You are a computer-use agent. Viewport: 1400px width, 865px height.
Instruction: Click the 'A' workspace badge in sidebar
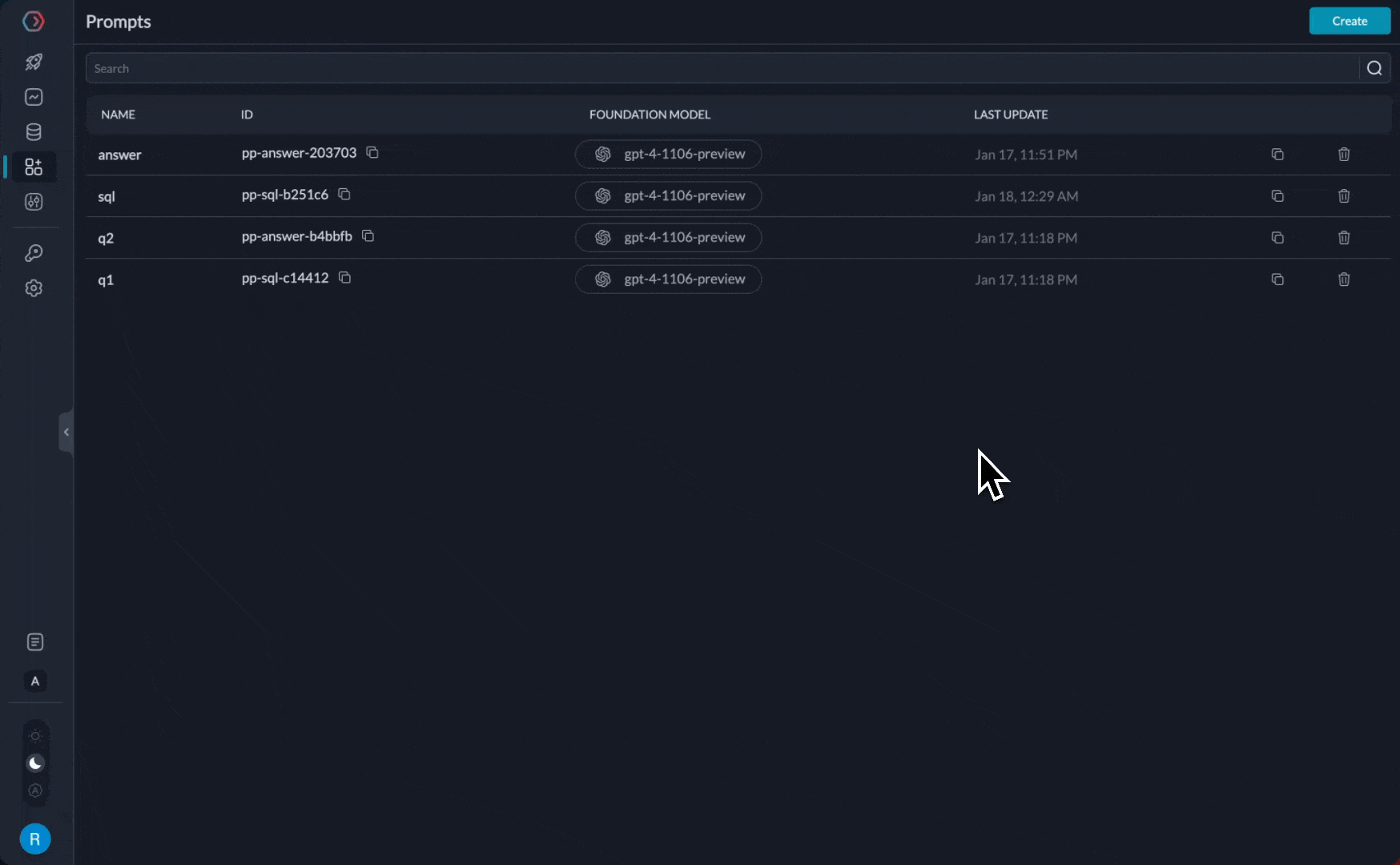point(35,681)
